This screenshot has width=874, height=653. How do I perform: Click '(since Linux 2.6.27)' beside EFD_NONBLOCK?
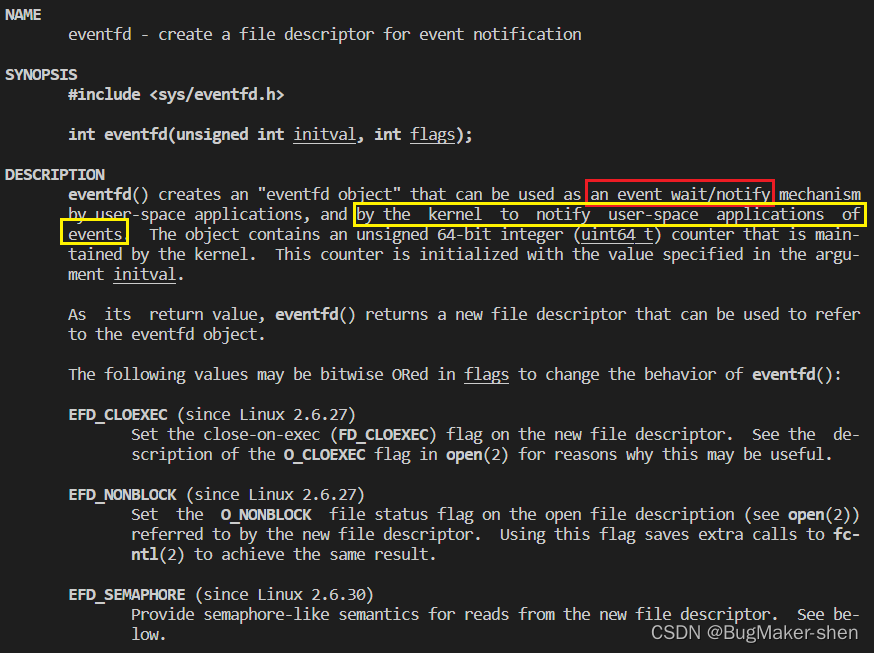275,495
